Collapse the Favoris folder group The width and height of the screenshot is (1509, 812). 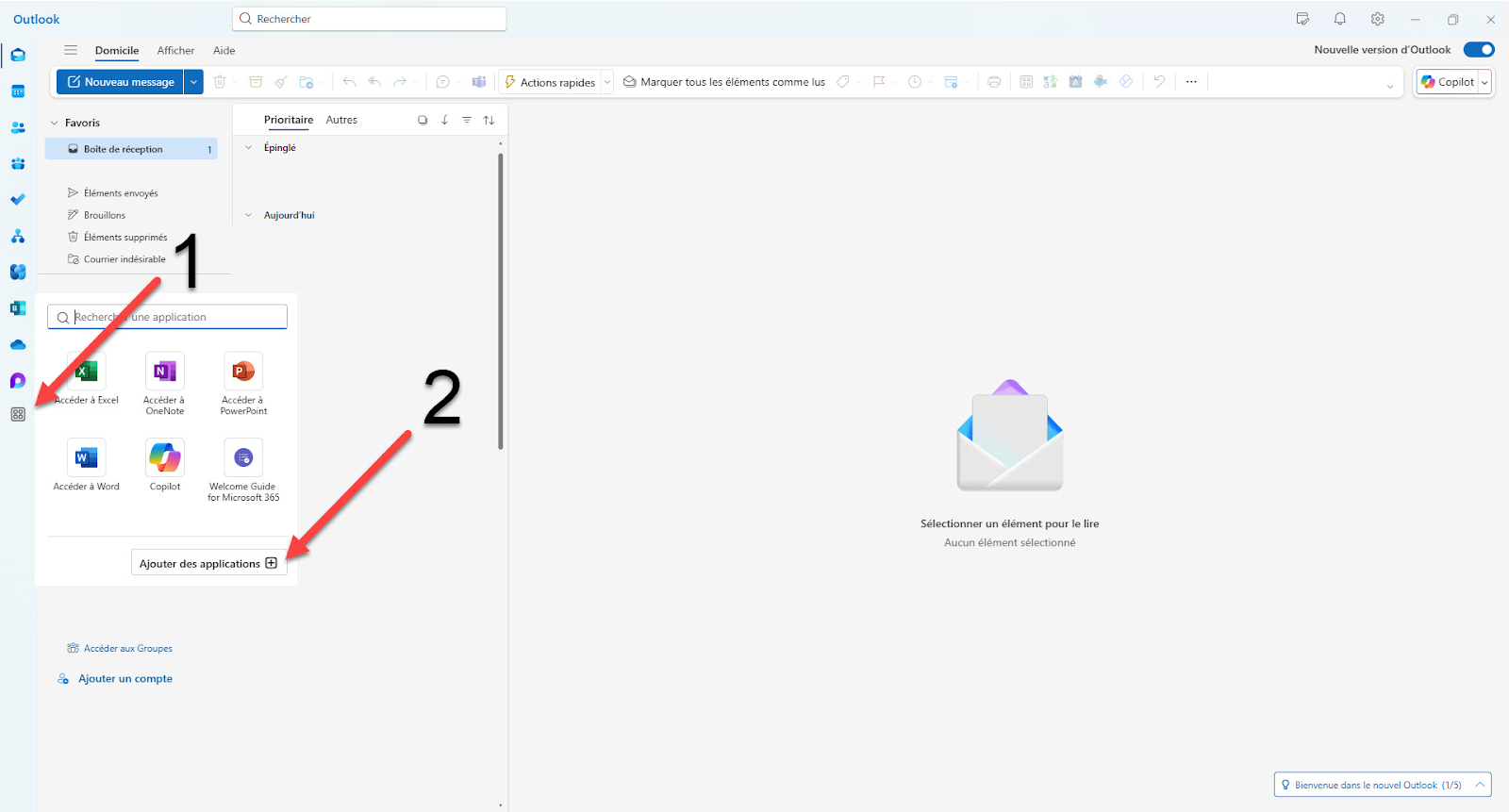point(55,124)
